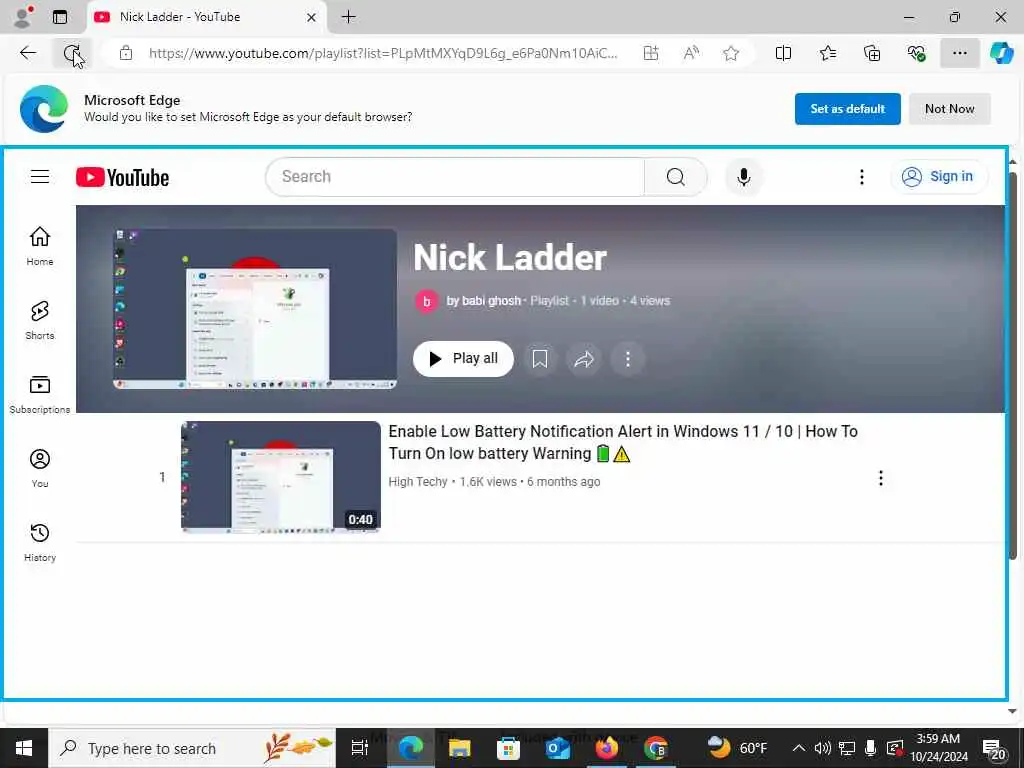The height and width of the screenshot is (768, 1024).
Task: Open the volume control in tray
Action: 823,748
